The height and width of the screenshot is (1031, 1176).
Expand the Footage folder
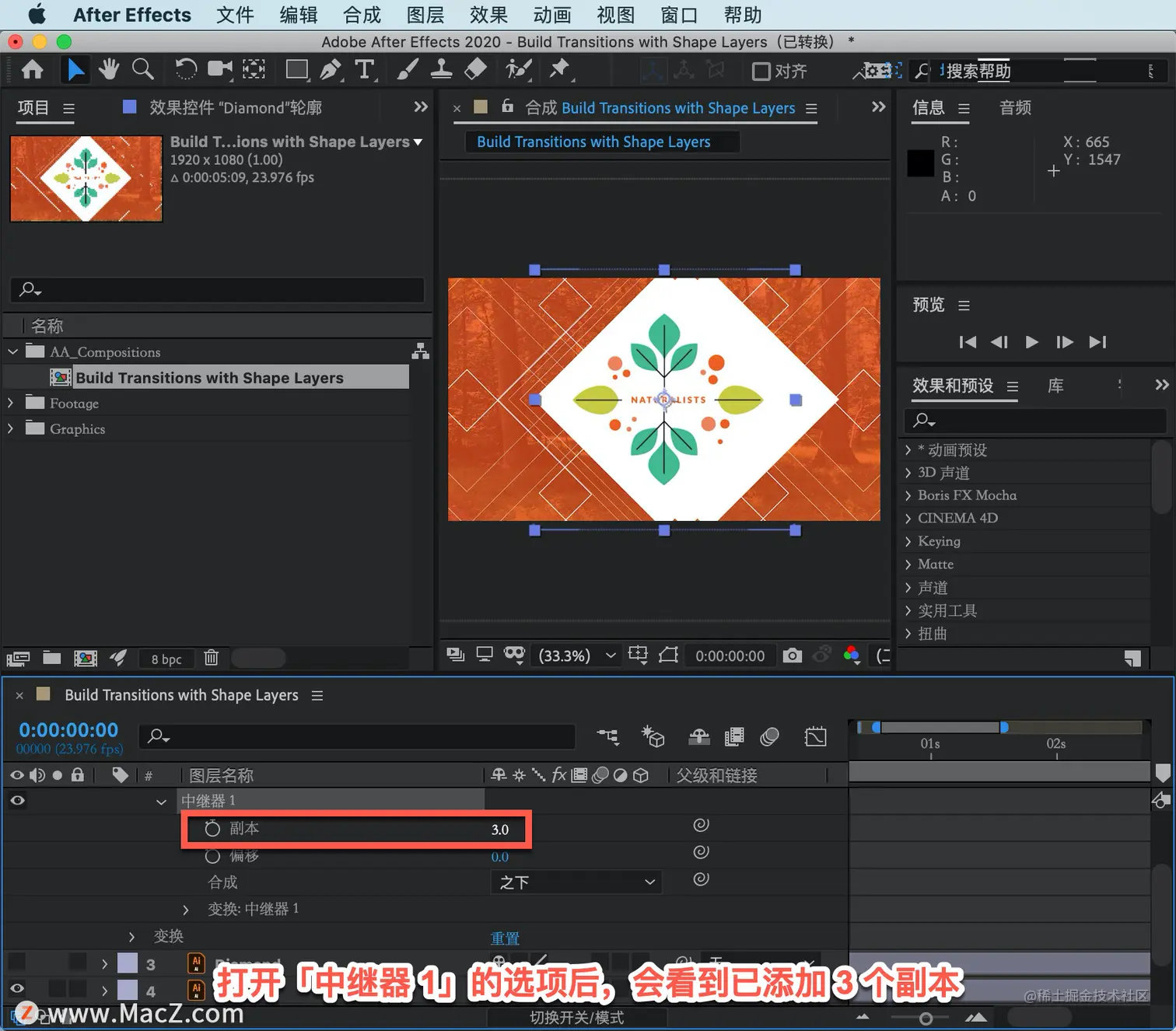pos(10,403)
